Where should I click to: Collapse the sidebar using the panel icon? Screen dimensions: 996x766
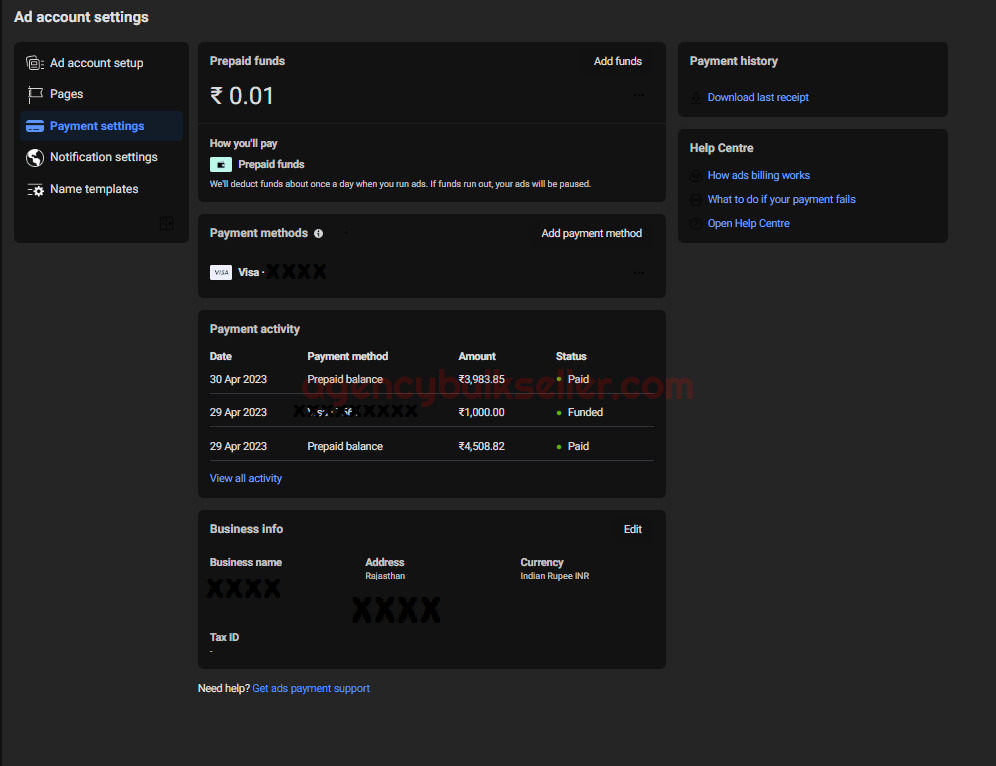coord(167,223)
